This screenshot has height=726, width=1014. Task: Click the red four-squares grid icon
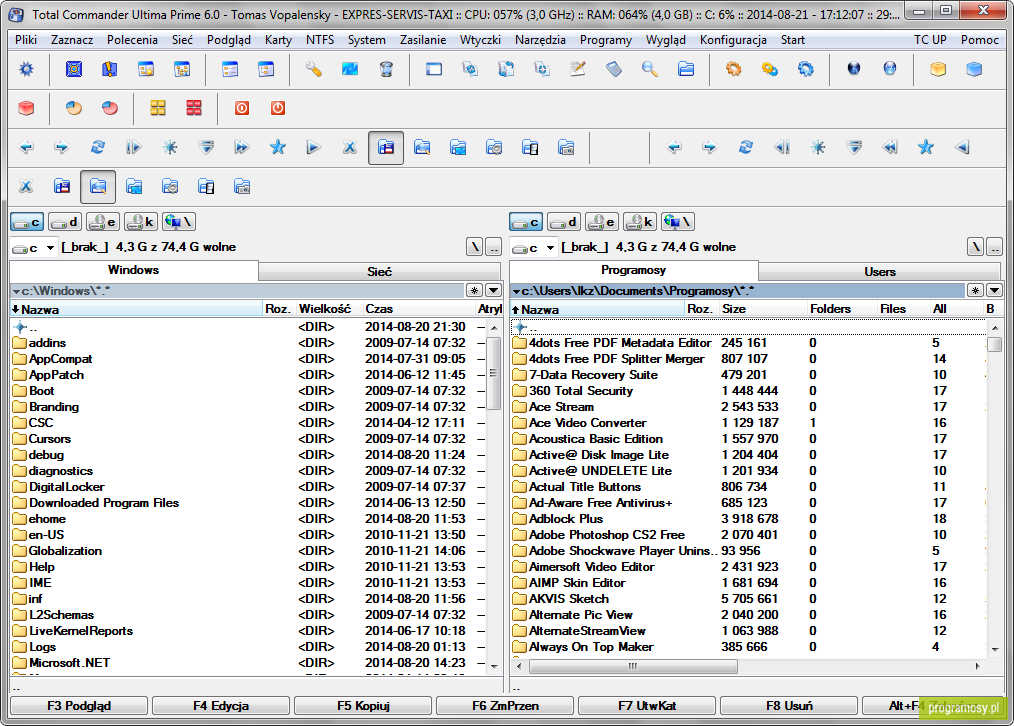[x=194, y=108]
